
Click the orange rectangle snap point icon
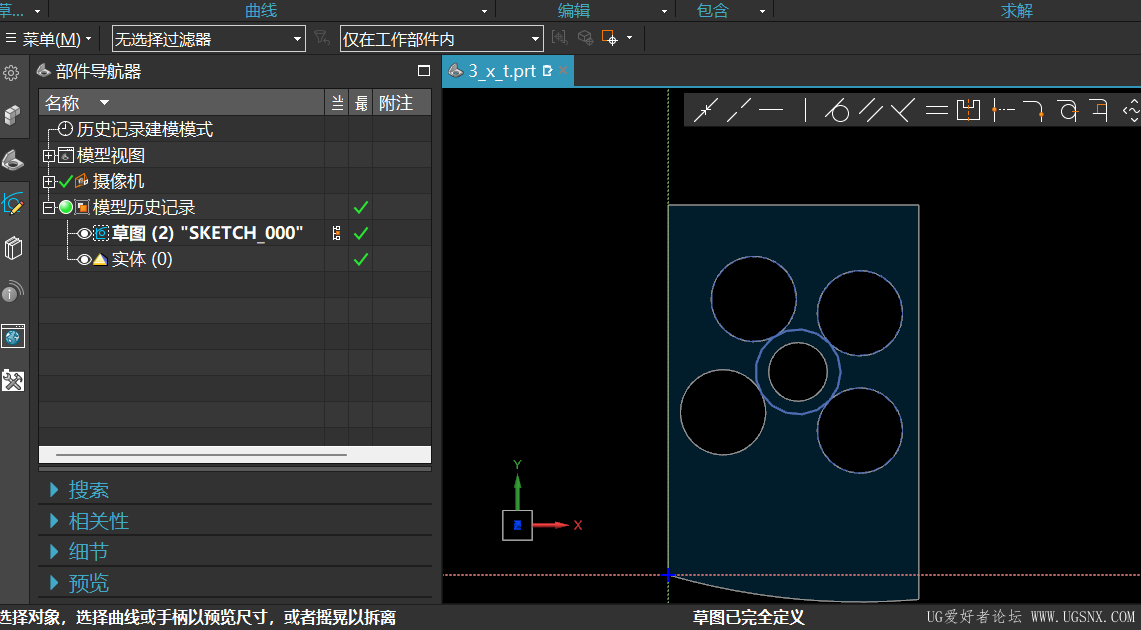tap(610, 38)
